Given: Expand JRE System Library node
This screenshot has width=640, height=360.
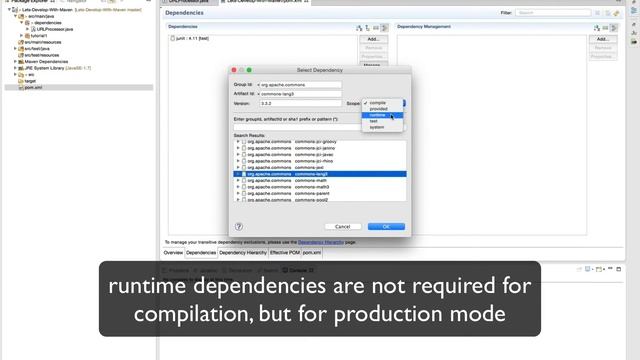Looking at the screenshot, I should tap(16, 68).
